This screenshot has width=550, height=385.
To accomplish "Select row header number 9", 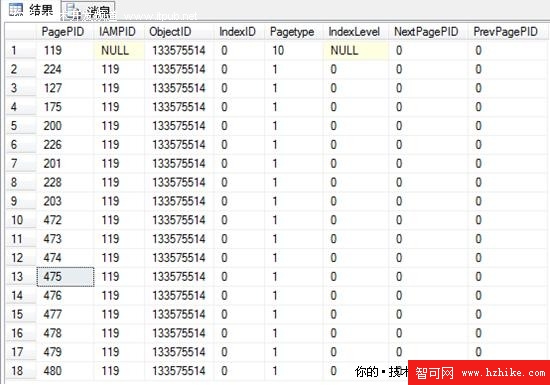I will (21, 201).
